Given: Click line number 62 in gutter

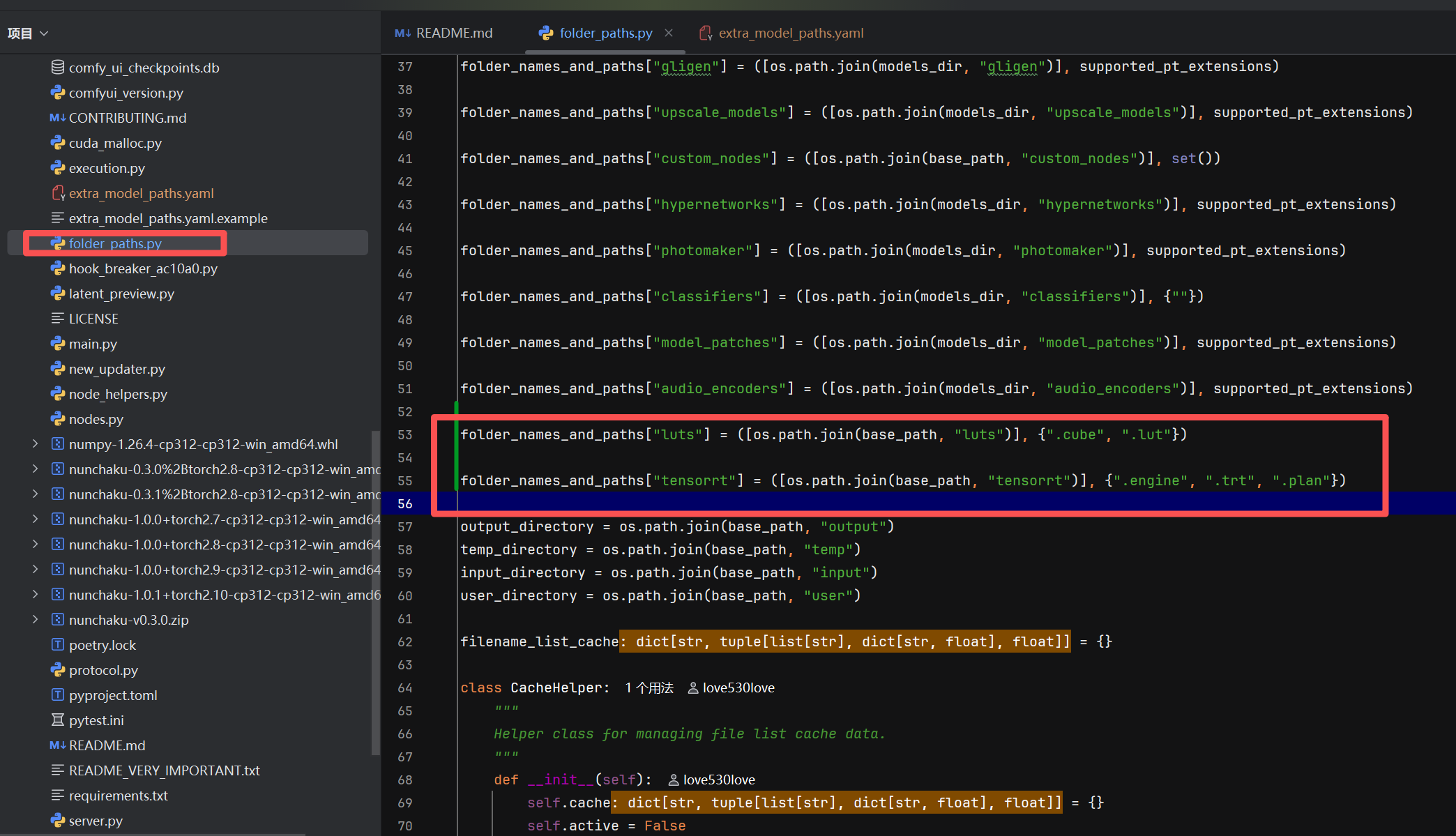Looking at the screenshot, I should click(x=405, y=642).
